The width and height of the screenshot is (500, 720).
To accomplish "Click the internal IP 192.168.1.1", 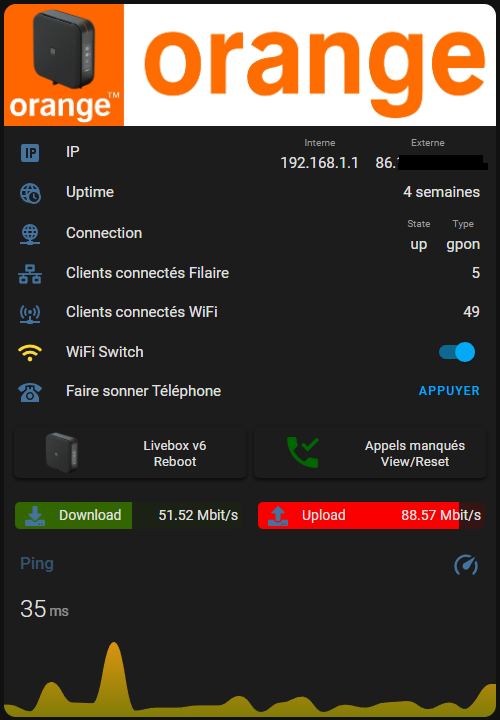I will [x=320, y=163].
